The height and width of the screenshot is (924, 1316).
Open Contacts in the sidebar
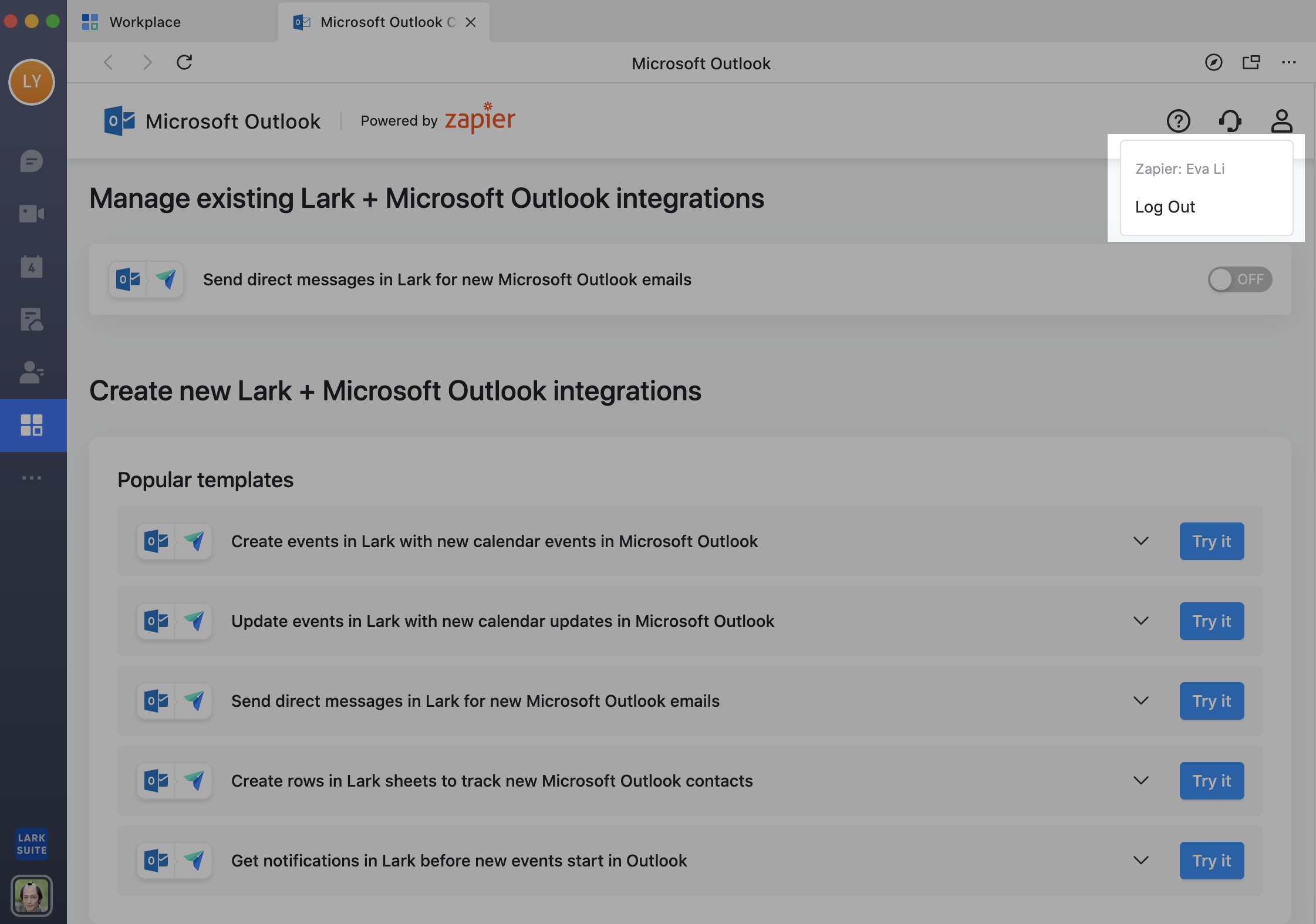click(32, 372)
